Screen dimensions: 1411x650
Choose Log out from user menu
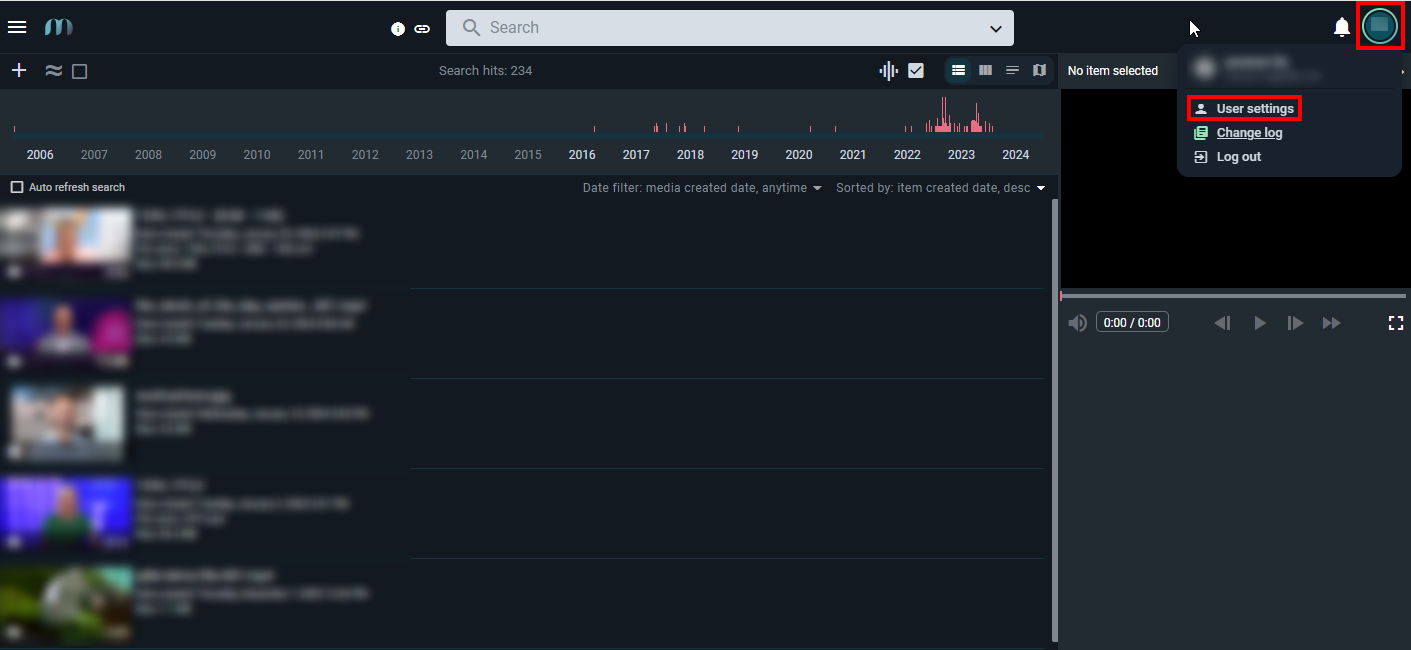click(x=1238, y=157)
